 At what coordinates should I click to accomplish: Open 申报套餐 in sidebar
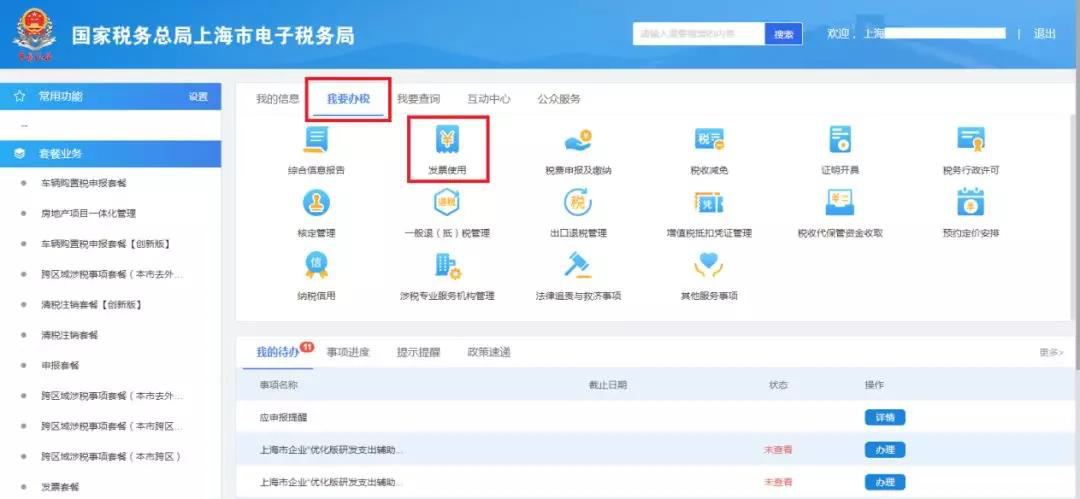click(60, 365)
